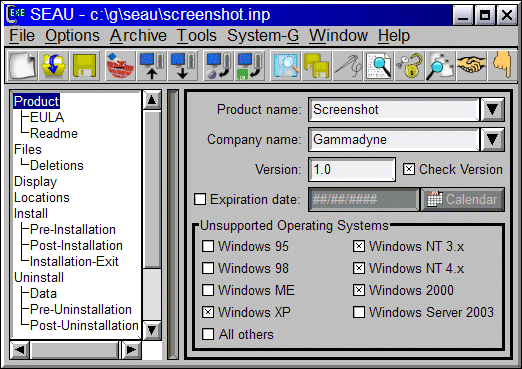Screen dimensions: 522x369
Task: Select the Uninstall tree item
Action: tap(39, 277)
